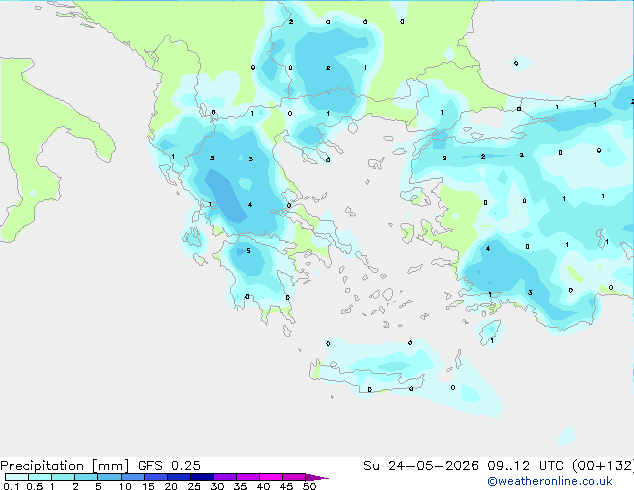
Task: Click the 20 mm dark blue legend swatch
Action: click(x=179, y=477)
